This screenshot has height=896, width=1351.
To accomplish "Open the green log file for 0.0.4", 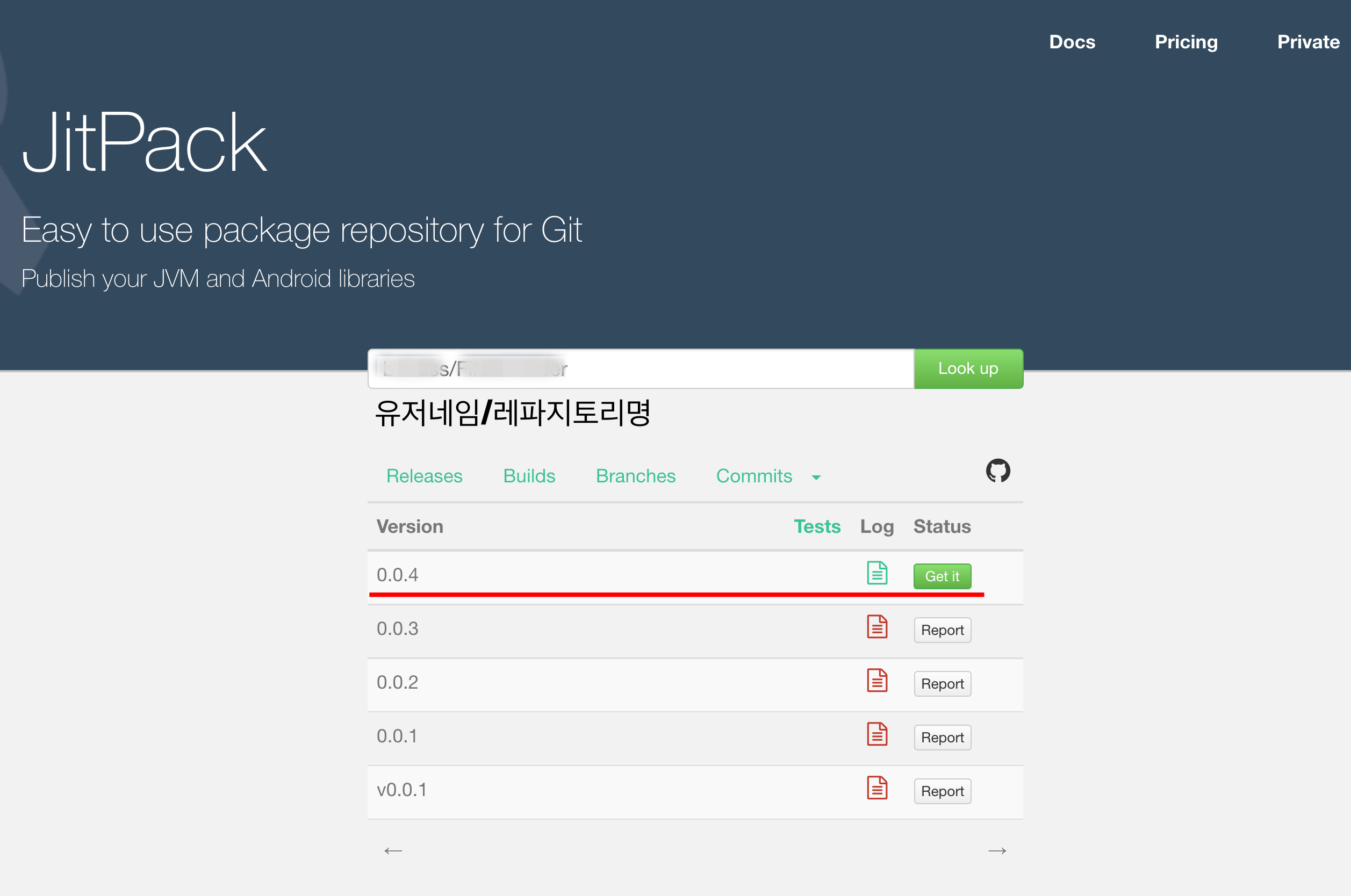I will [x=876, y=573].
